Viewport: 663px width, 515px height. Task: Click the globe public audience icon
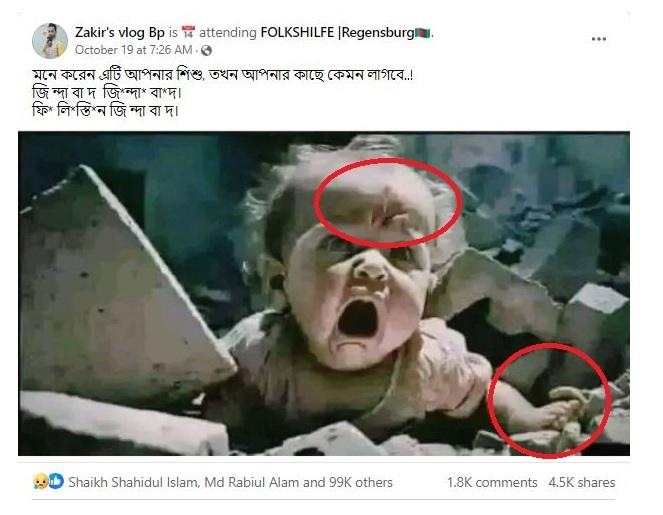tap(206, 51)
